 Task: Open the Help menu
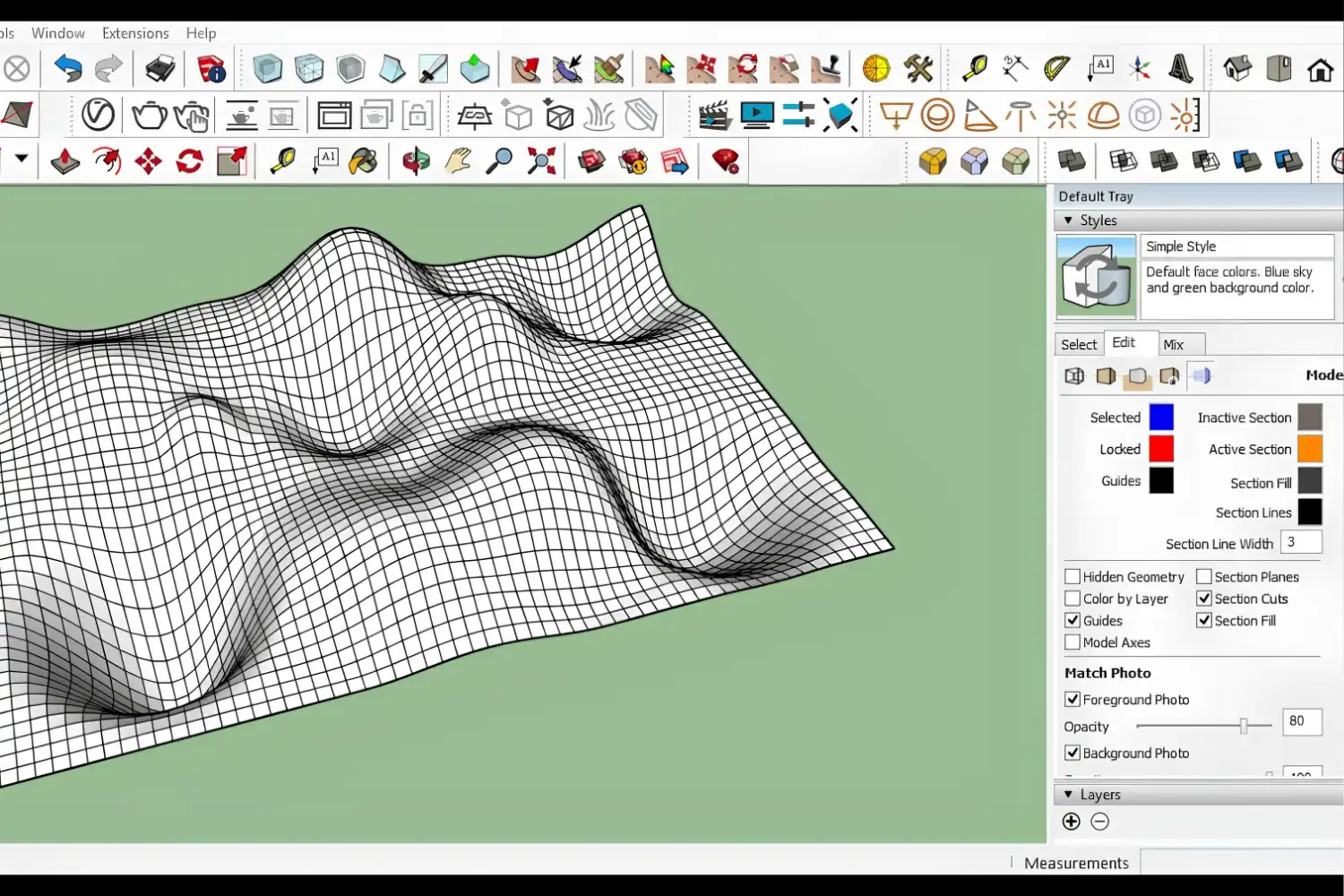[201, 33]
